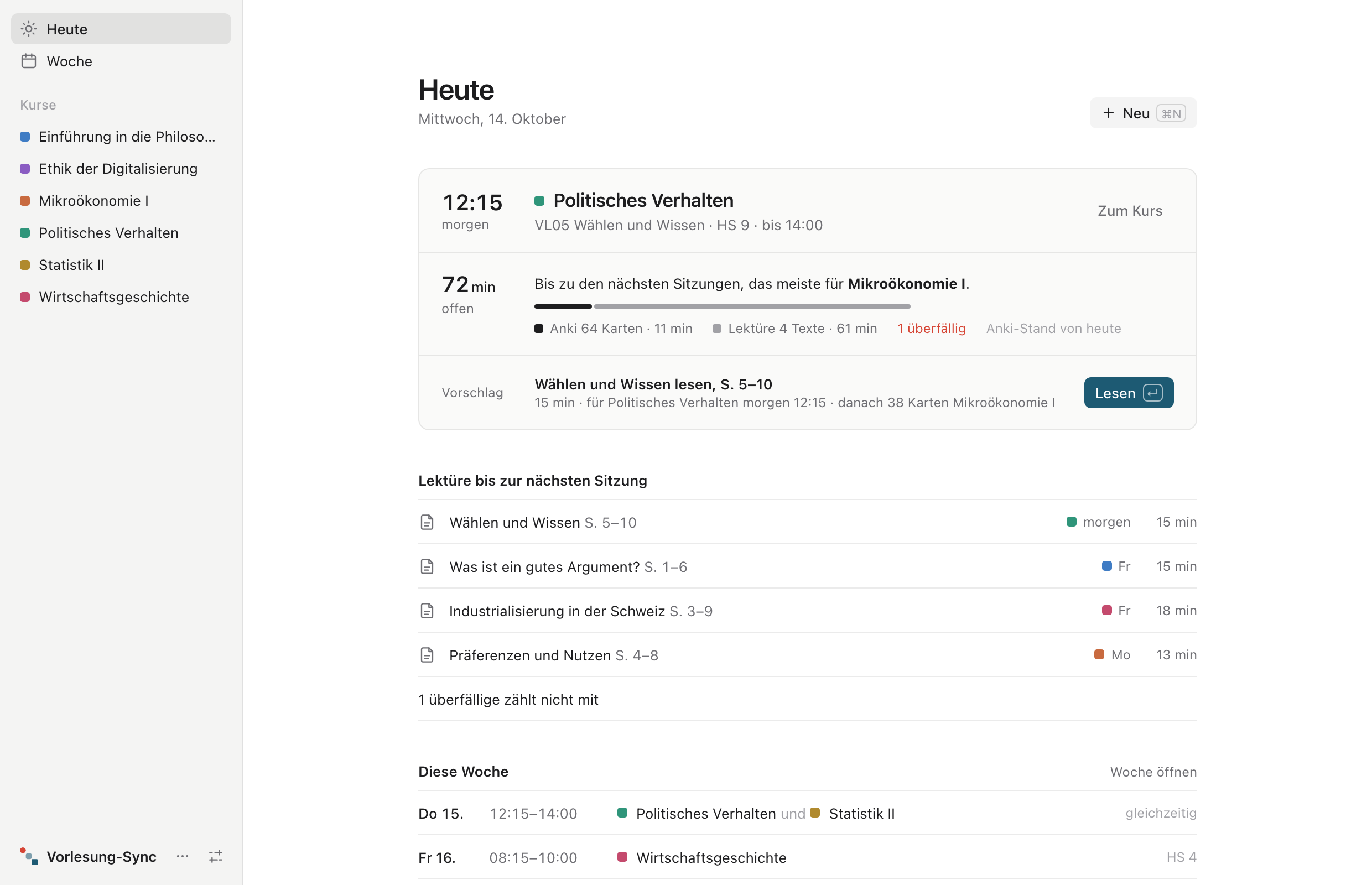1372x885 pixels.
Task: Open course Statistik II in sidebar
Action: click(121, 265)
